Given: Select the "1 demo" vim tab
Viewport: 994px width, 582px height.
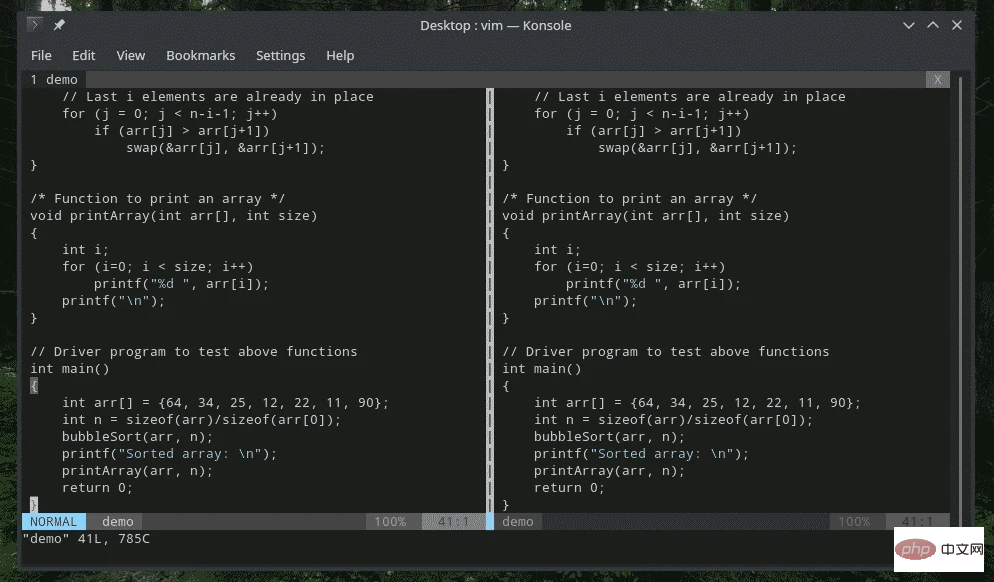Looking at the screenshot, I should (x=54, y=79).
